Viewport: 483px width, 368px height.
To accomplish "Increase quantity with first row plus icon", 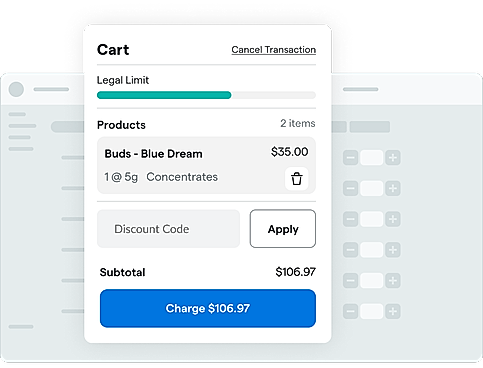I will [x=393, y=158].
